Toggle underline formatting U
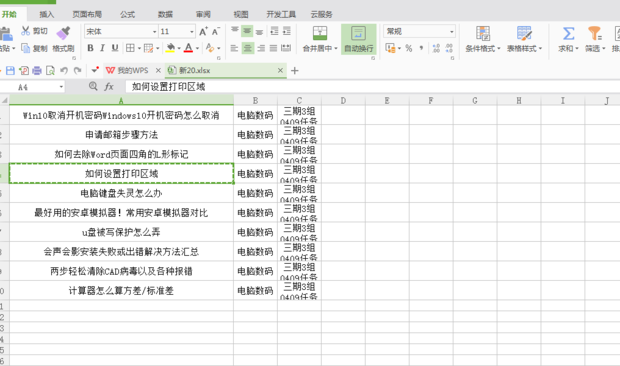Viewport: 620px width, 366px height. pyautogui.click(x=115, y=48)
